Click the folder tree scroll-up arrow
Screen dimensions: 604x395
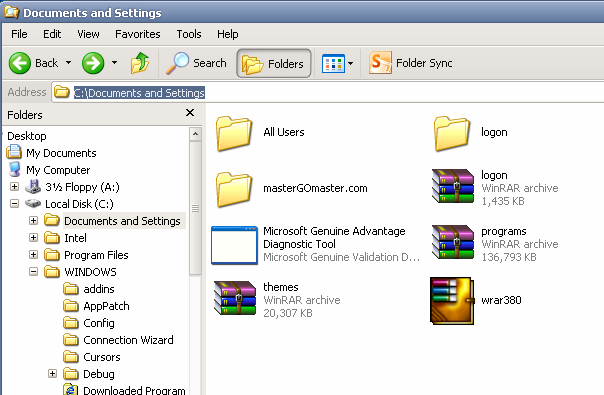[195, 134]
